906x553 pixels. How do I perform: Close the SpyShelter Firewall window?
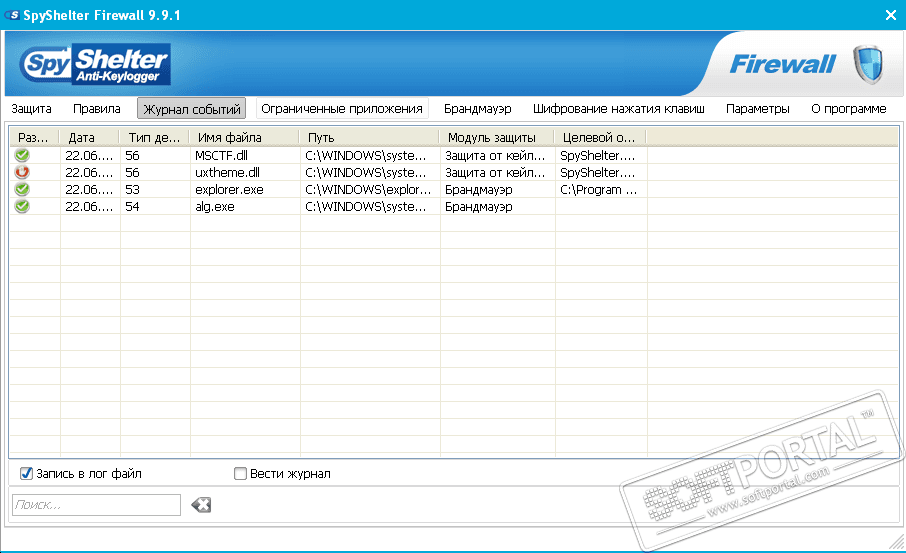890,16
